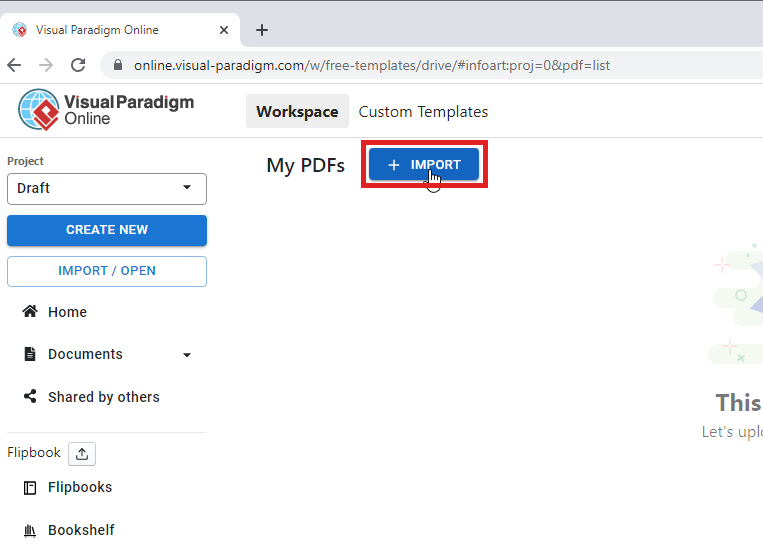This screenshot has width=763, height=556.
Task: Open a new browser tab with plus
Action: [262, 30]
